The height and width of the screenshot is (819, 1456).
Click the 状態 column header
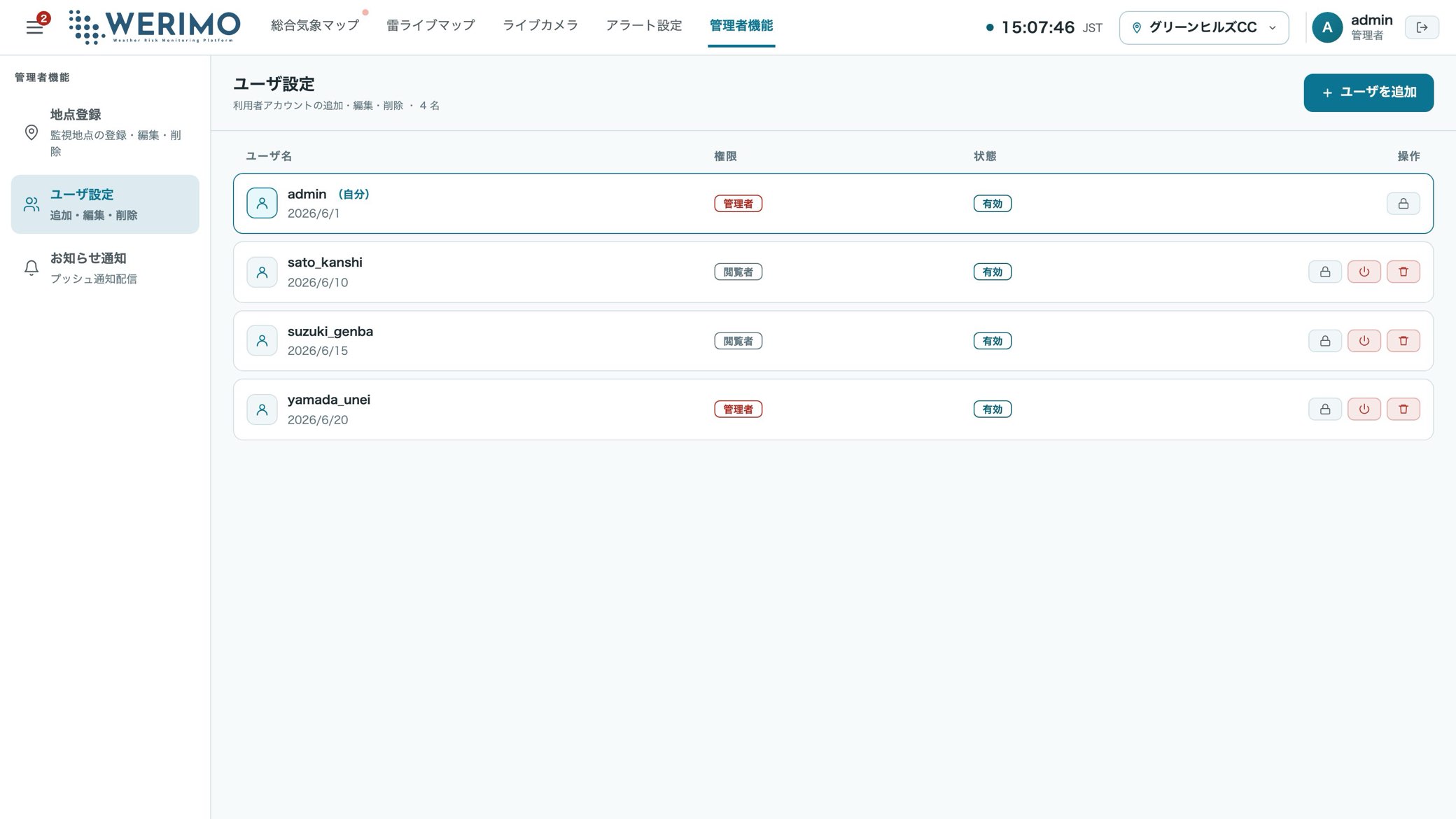pyautogui.click(x=985, y=156)
